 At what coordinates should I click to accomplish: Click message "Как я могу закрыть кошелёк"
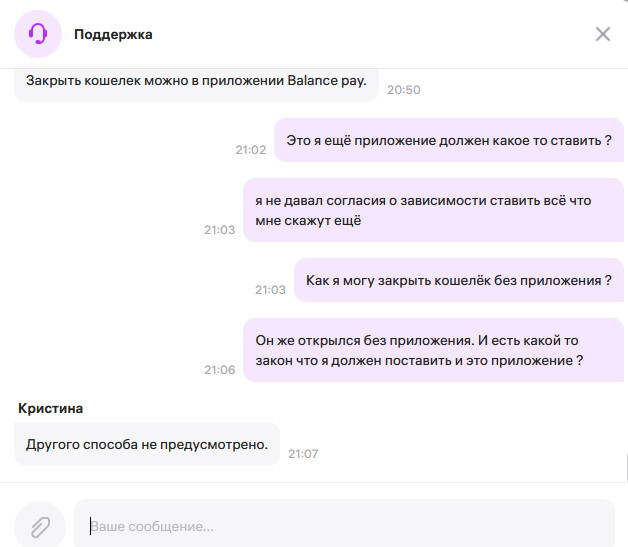458,281
